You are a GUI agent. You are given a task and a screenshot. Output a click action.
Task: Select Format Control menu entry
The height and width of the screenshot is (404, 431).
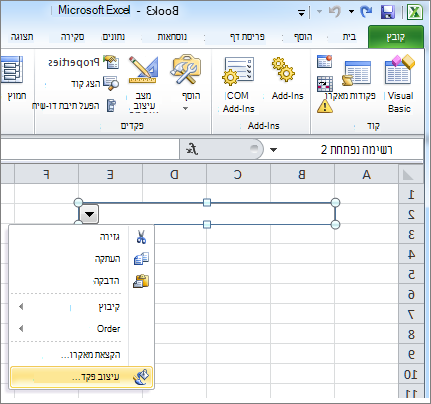[82, 377]
